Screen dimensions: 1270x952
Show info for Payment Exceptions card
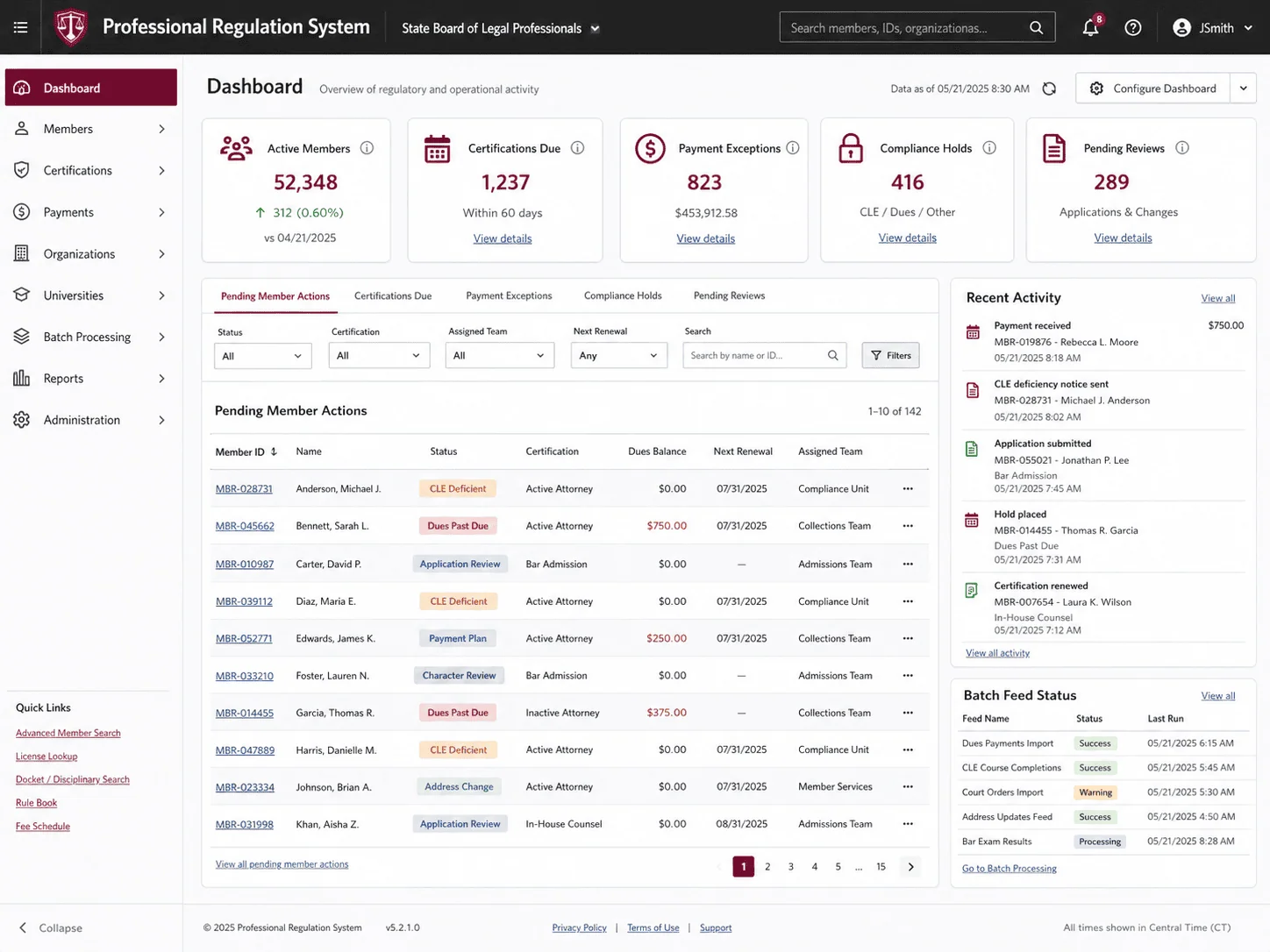793,148
